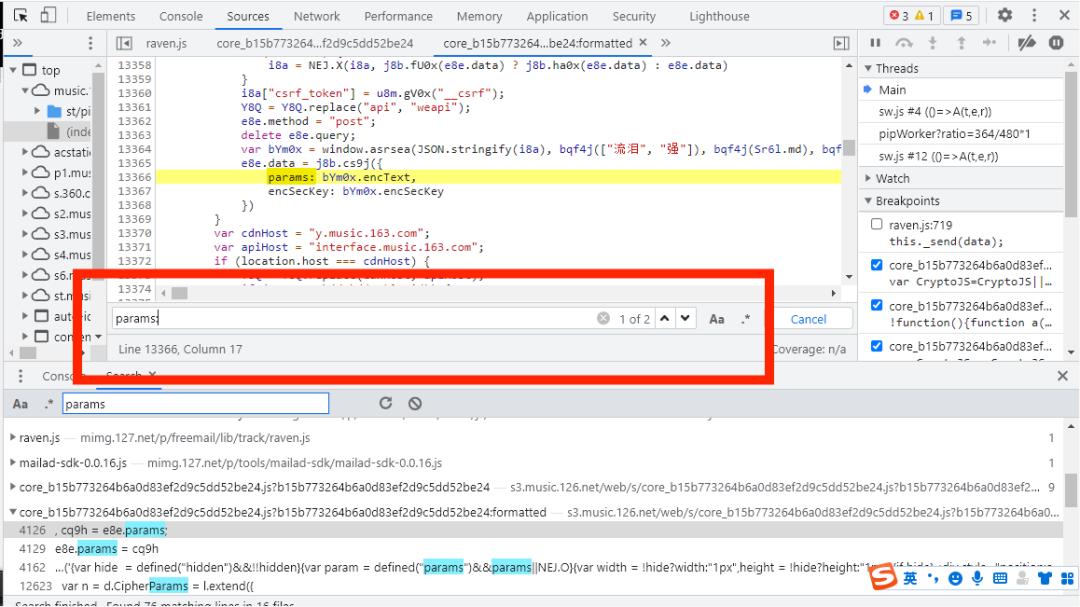The height and width of the screenshot is (607, 1080).
Task: Expand the Watch section
Action: point(892,178)
